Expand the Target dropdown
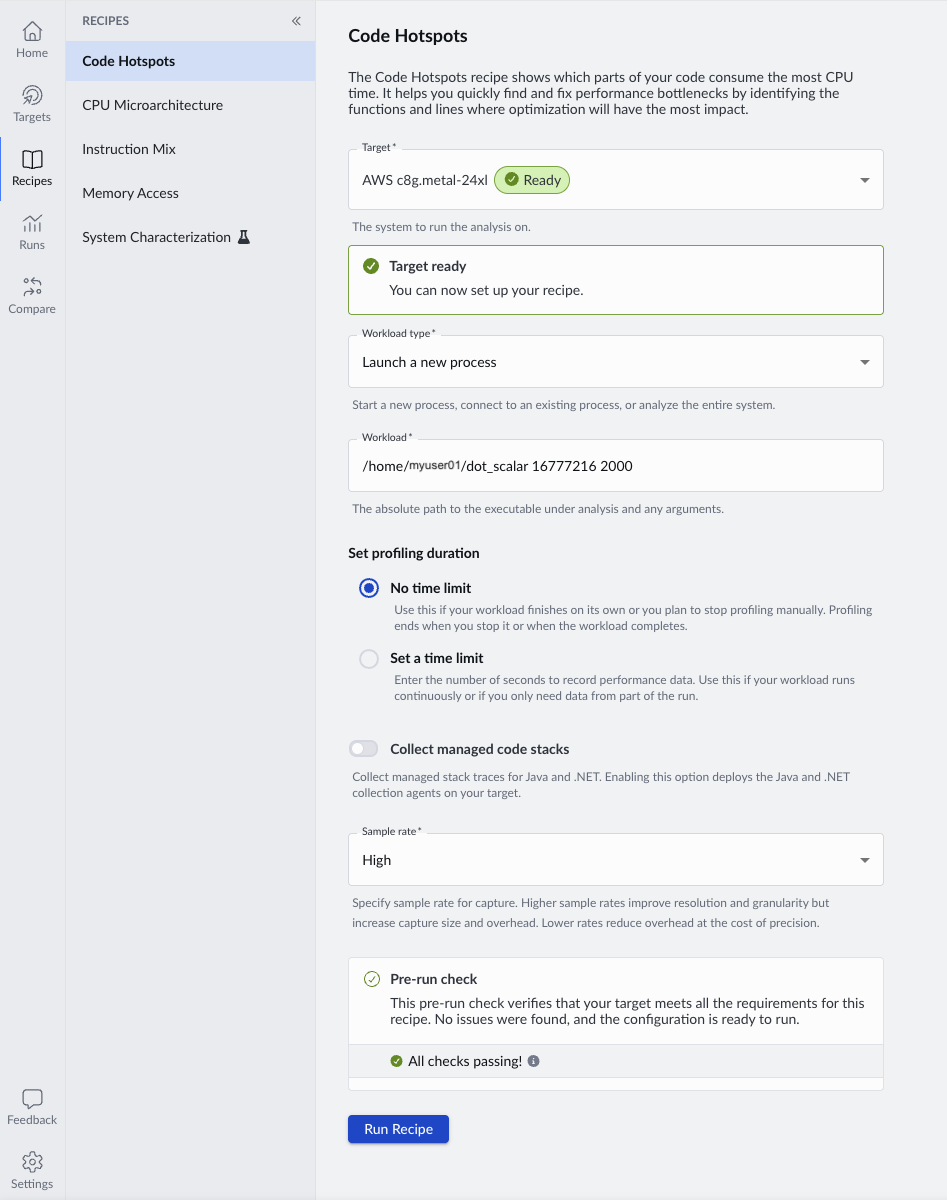 click(x=864, y=180)
